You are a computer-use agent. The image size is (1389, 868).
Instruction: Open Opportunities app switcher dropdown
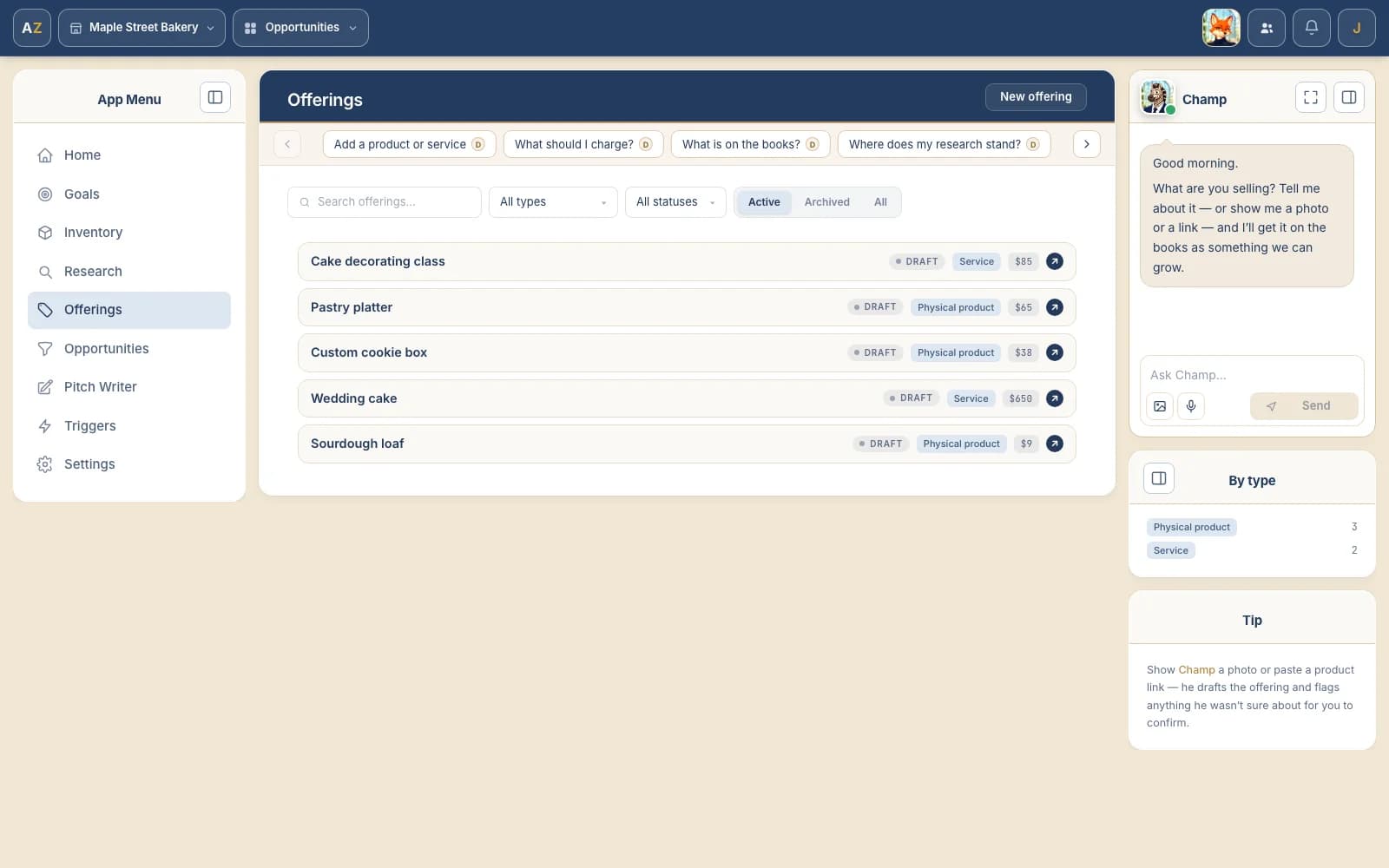click(x=300, y=28)
